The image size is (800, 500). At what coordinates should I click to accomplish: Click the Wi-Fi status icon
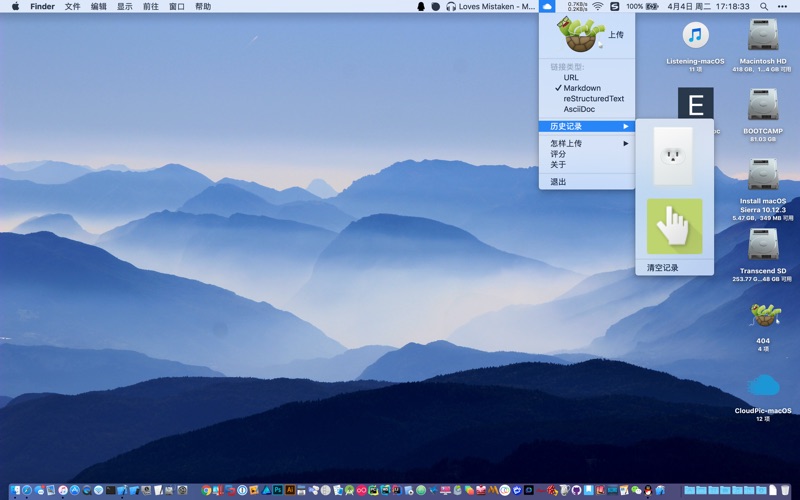tap(598, 6)
